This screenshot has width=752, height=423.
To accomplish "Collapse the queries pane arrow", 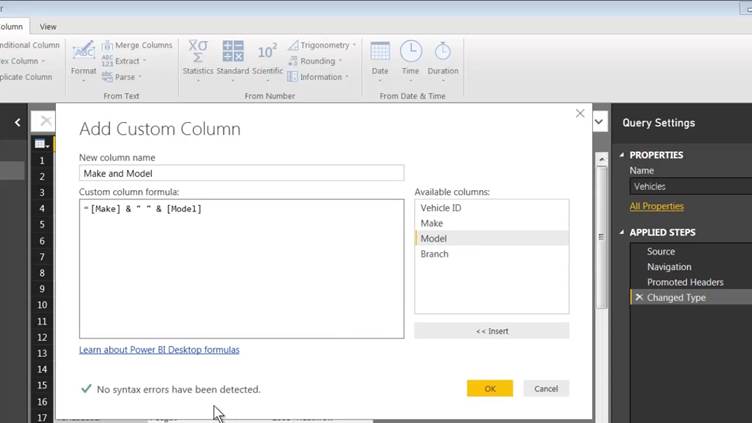I will [x=17, y=123].
